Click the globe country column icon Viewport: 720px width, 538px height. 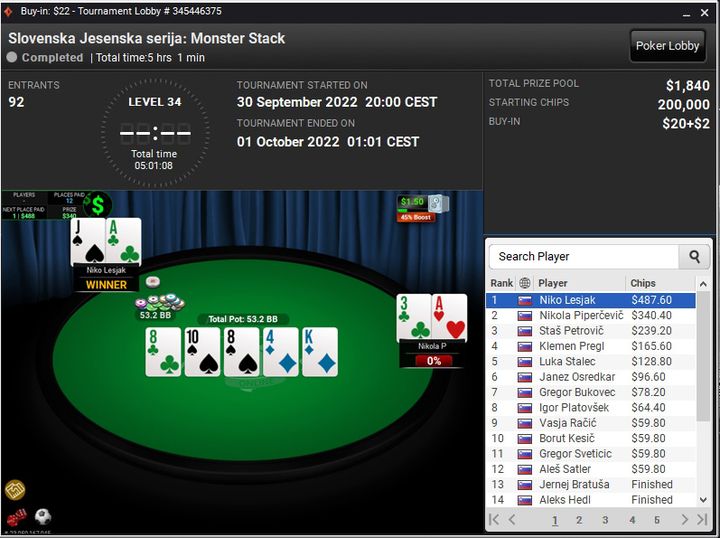[x=524, y=283]
